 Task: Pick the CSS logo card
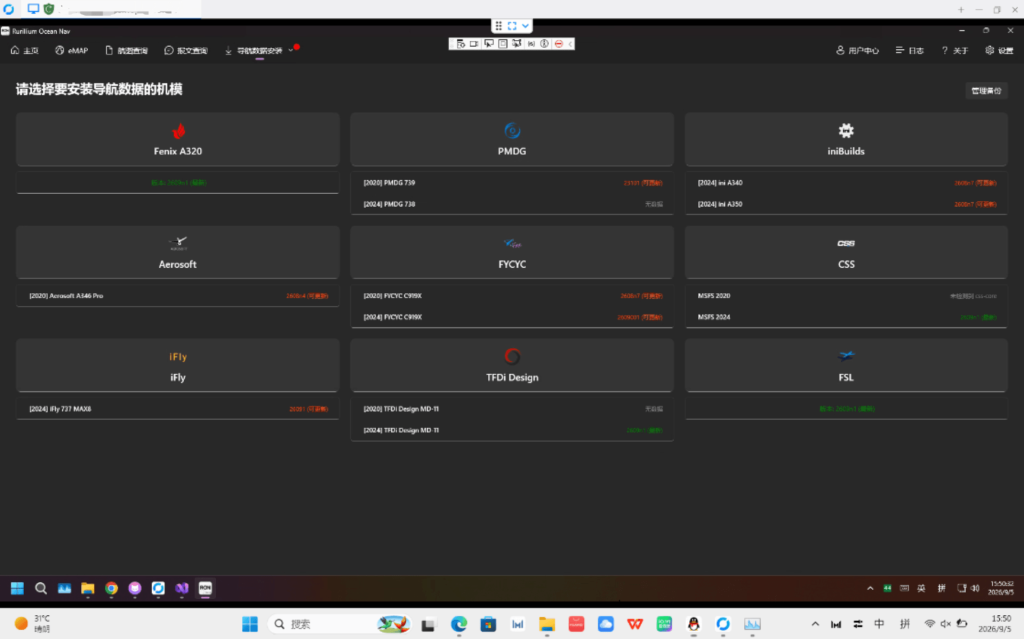(x=846, y=252)
